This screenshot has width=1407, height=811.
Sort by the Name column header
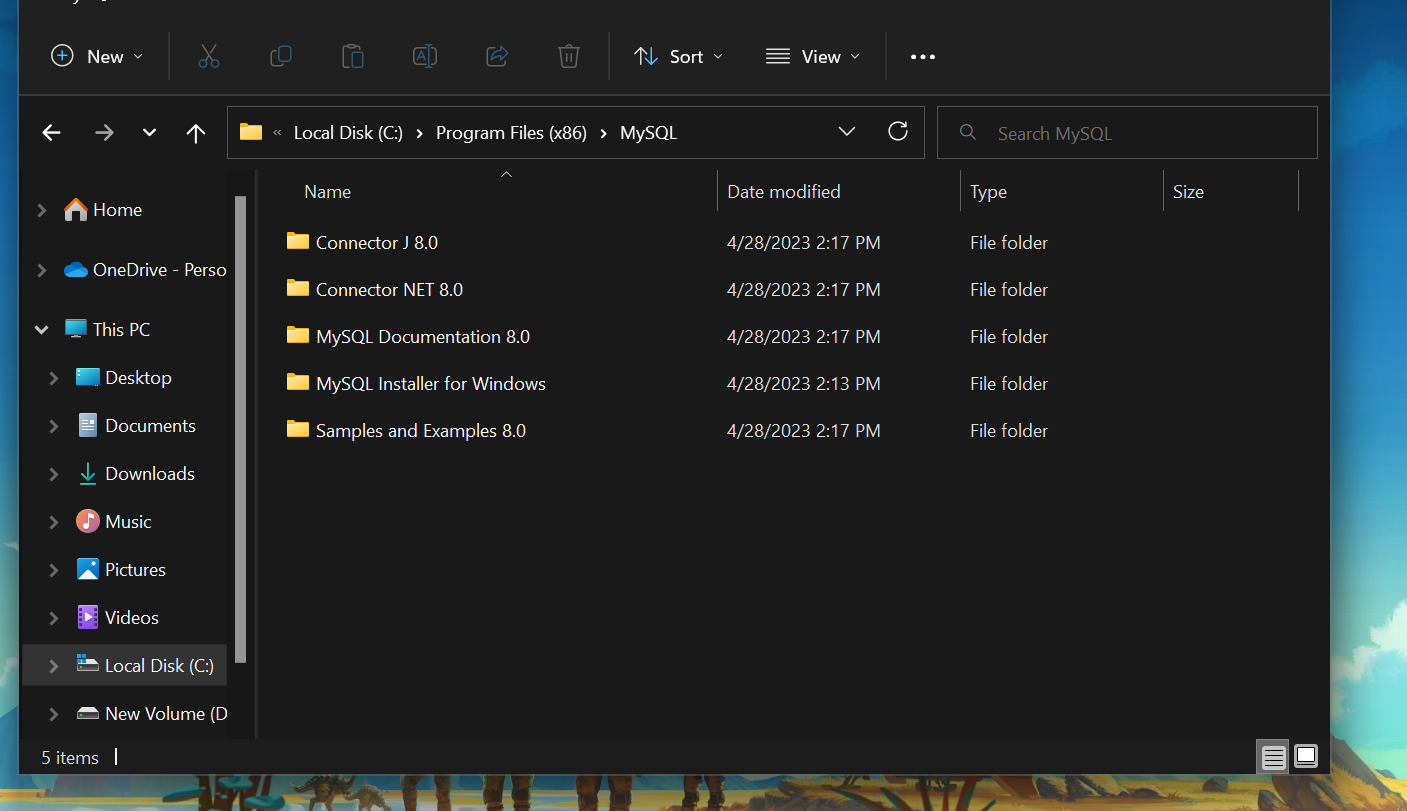point(327,192)
